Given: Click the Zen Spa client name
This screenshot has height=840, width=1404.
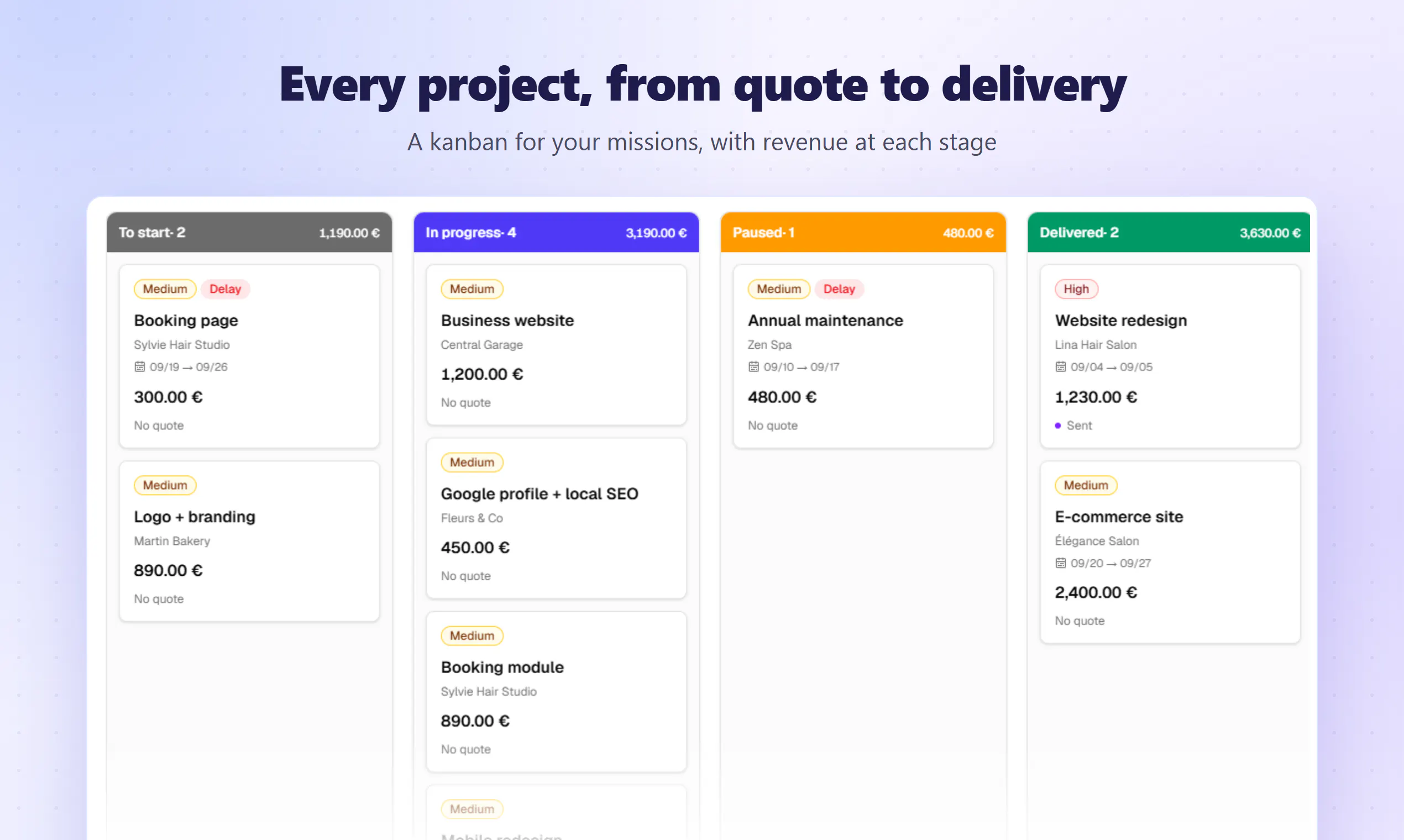Looking at the screenshot, I should 769,345.
